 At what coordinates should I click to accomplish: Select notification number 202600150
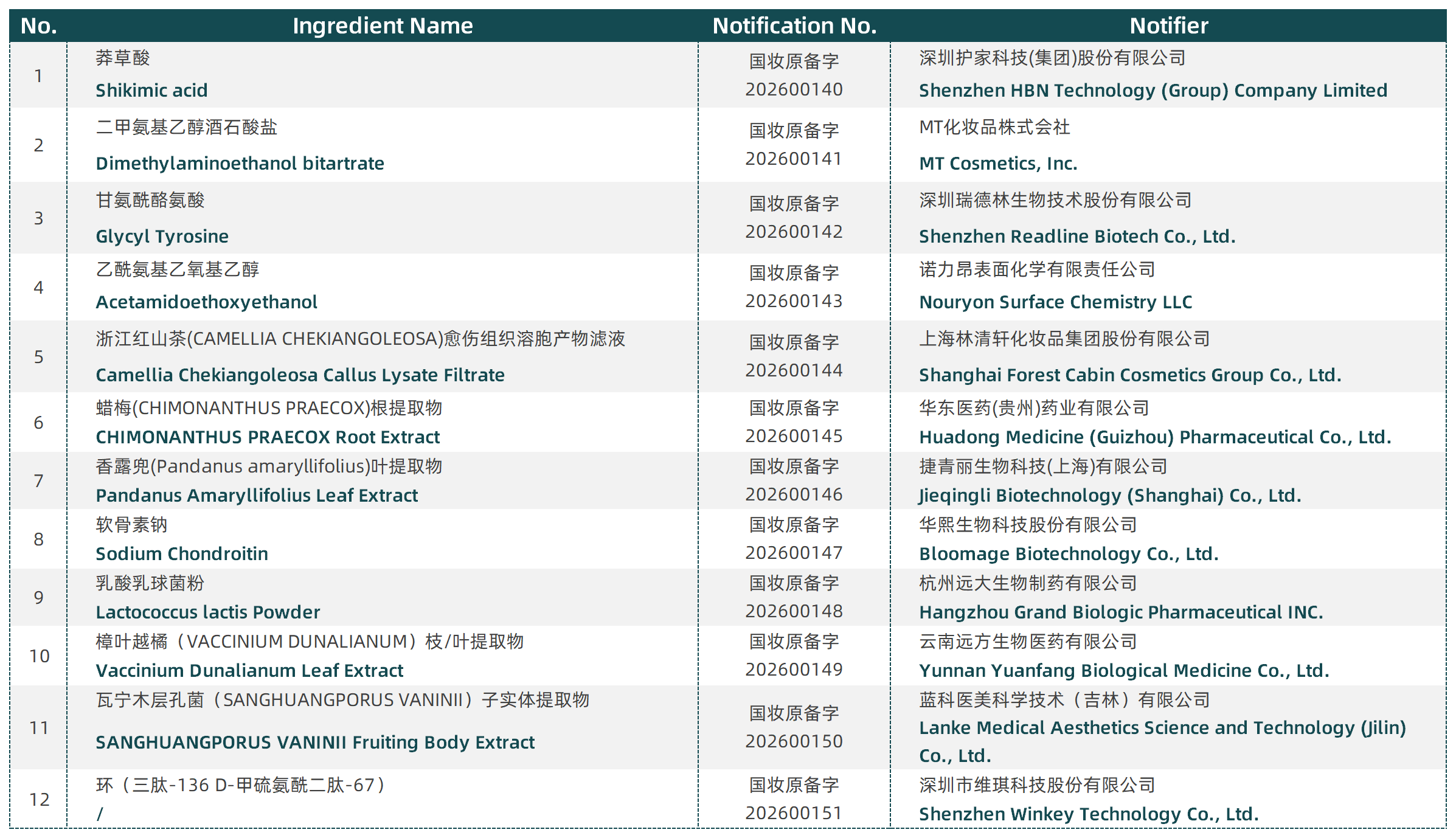794,741
